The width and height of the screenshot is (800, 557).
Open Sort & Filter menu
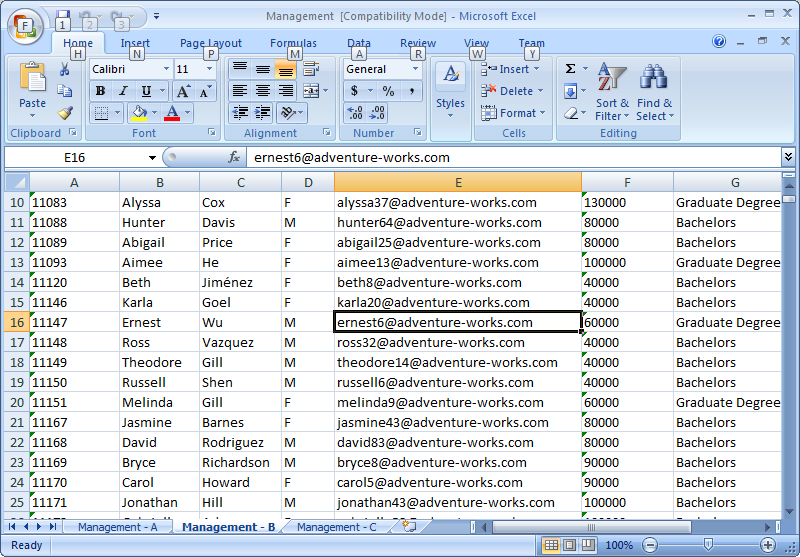pos(612,92)
